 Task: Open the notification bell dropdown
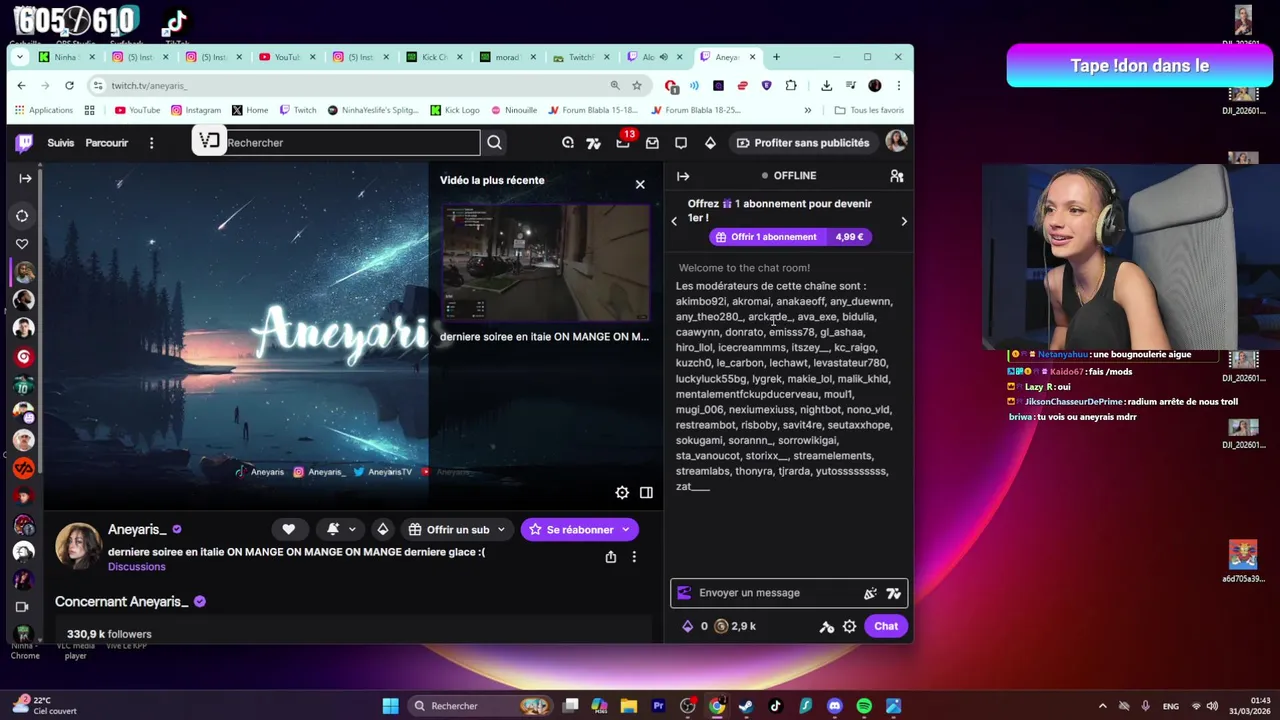click(341, 529)
